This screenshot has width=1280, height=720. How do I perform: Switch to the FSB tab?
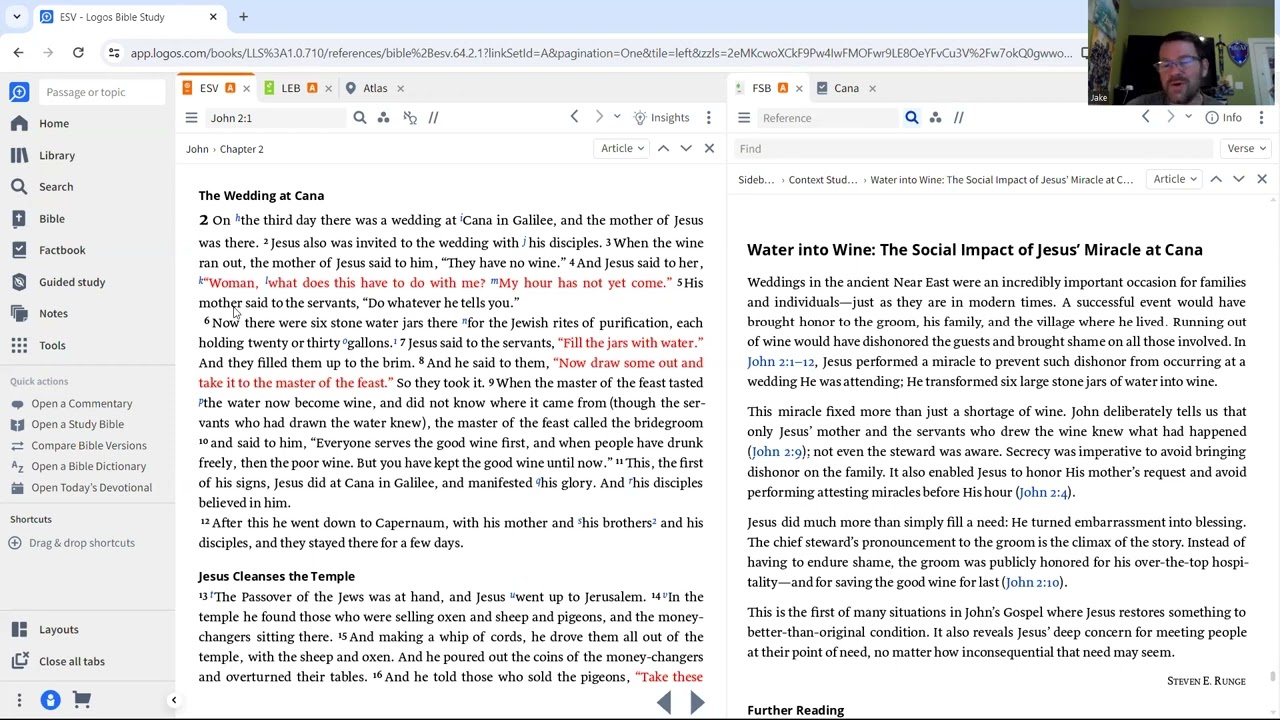762,88
